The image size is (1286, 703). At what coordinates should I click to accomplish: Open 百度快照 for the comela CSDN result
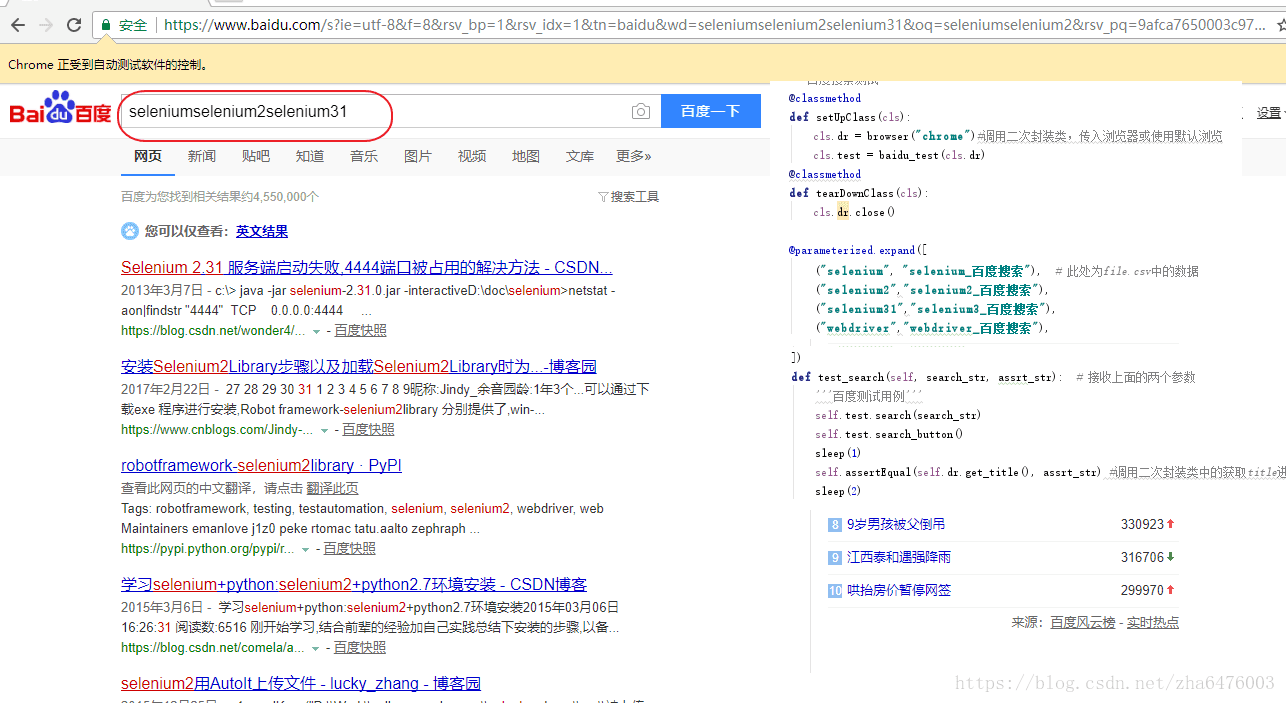point(359,647)
